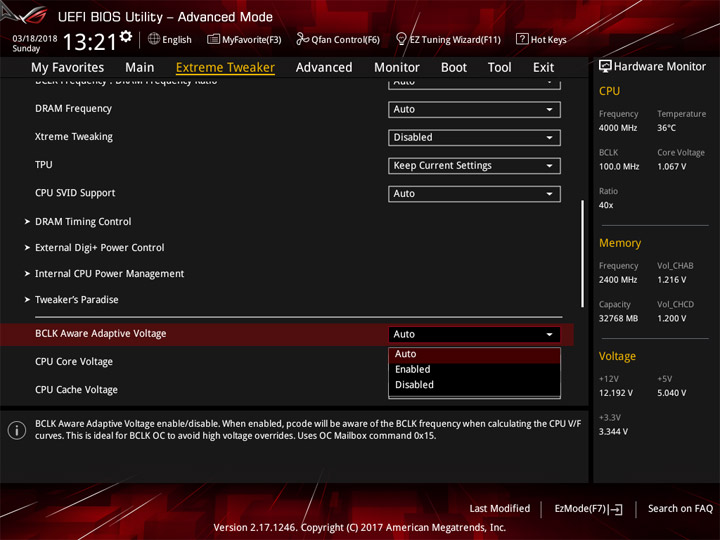Viewport: 720px width, 540px height.
Task: Click +5V value 5.040 V
Action: [x=671, y=393]
